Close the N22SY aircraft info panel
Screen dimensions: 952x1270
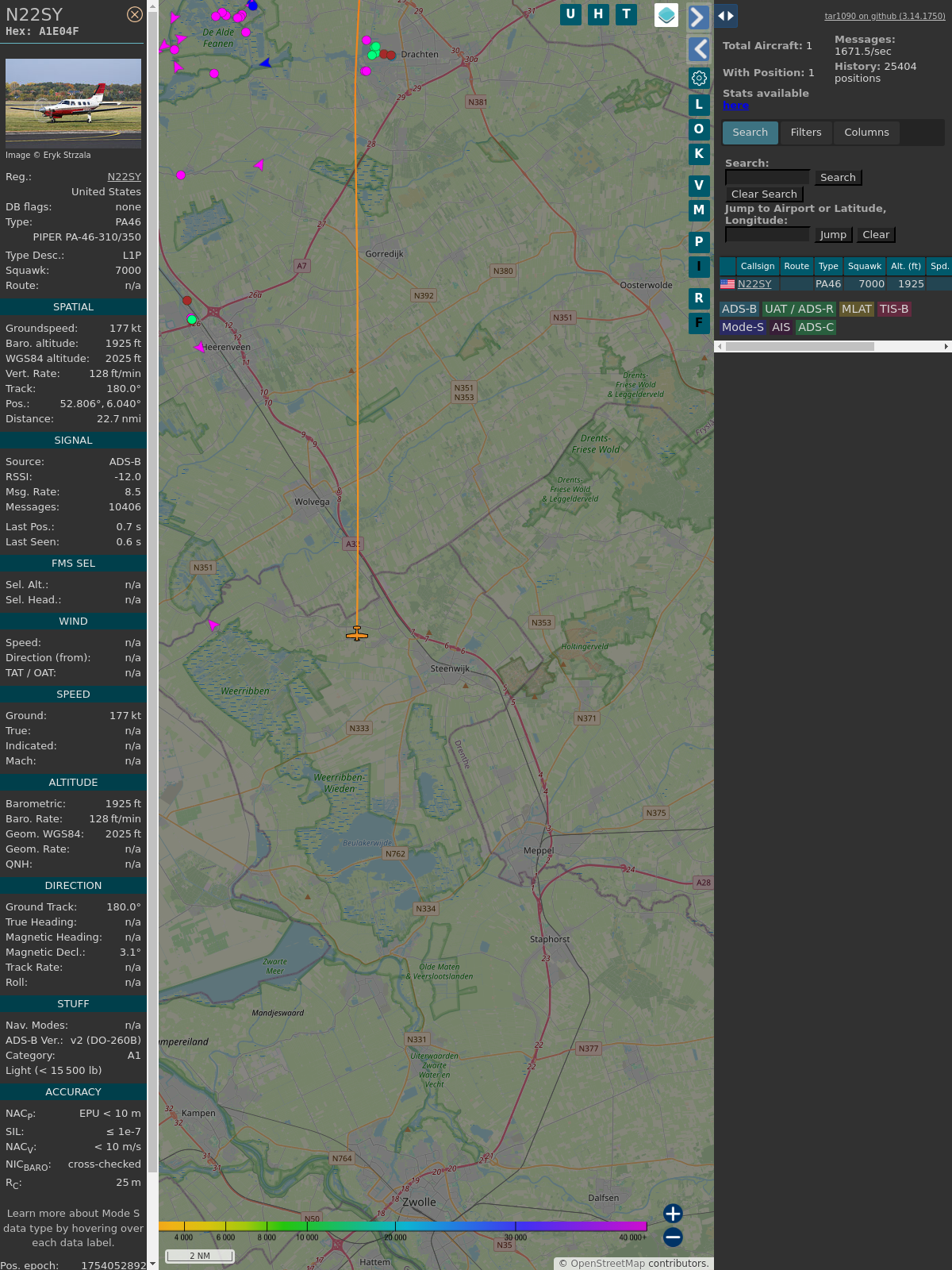[x=135, y=14]
